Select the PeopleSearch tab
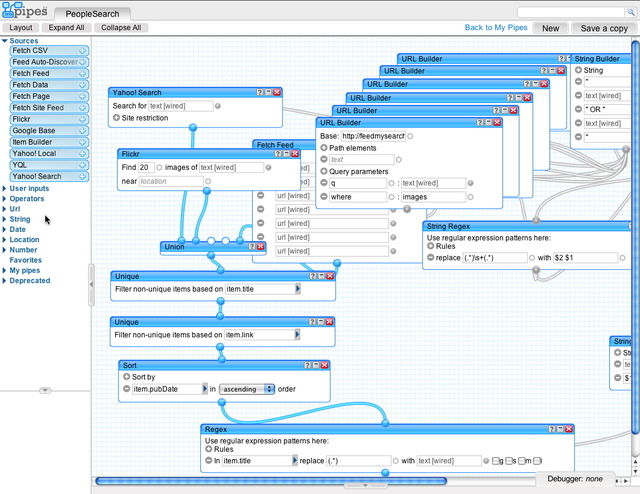 [x=92, y=14]
